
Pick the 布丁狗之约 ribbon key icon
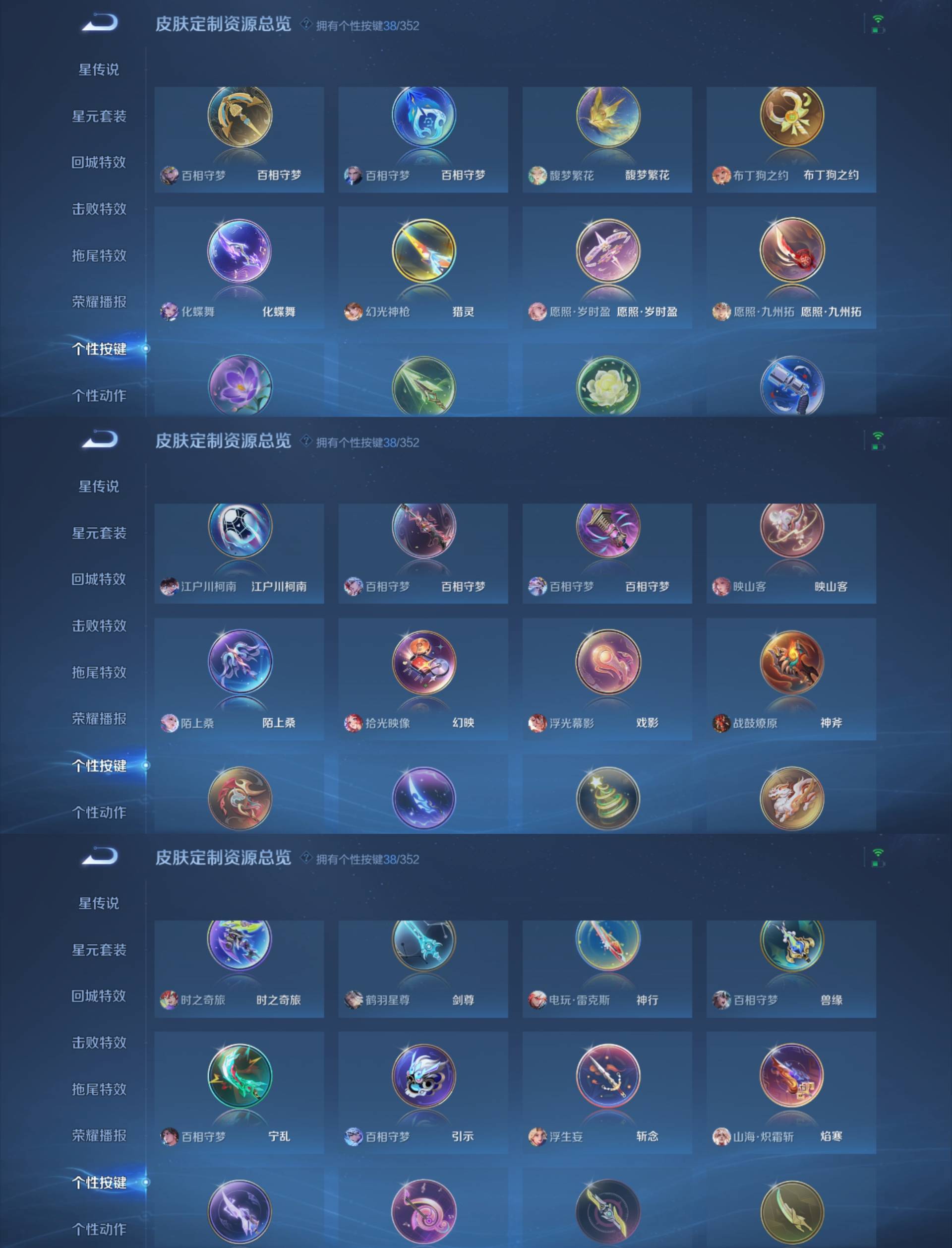coord(792,116)
